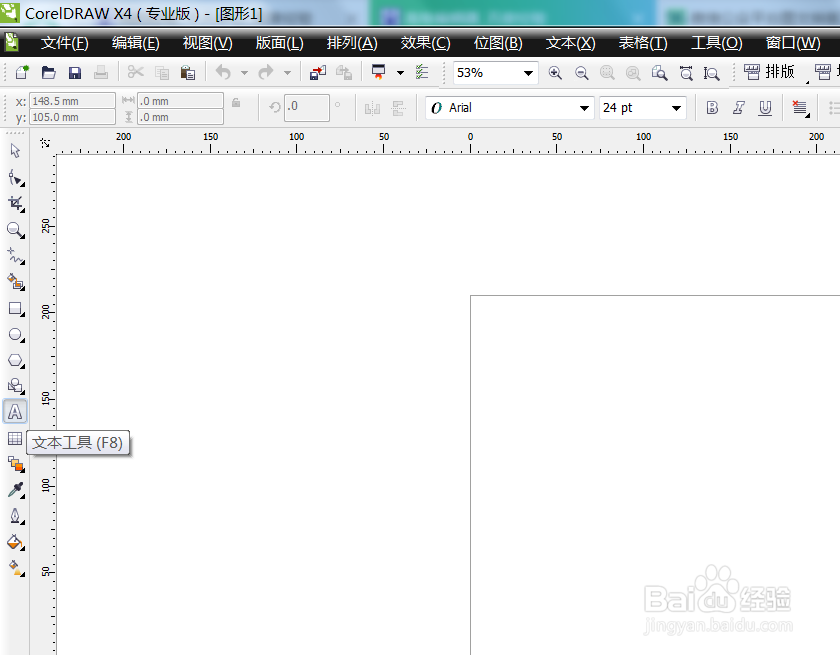Screen dimensions: 840x655
Task: Toggle Underline text formatting
Action: click(765, 108)
